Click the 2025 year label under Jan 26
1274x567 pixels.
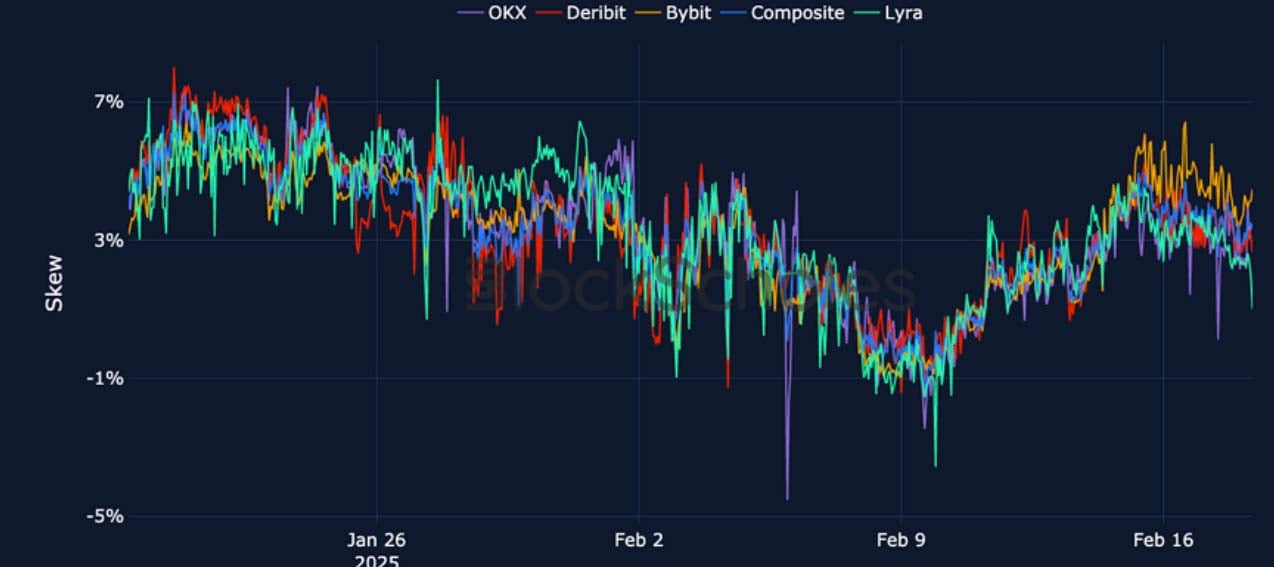(376, 560)
